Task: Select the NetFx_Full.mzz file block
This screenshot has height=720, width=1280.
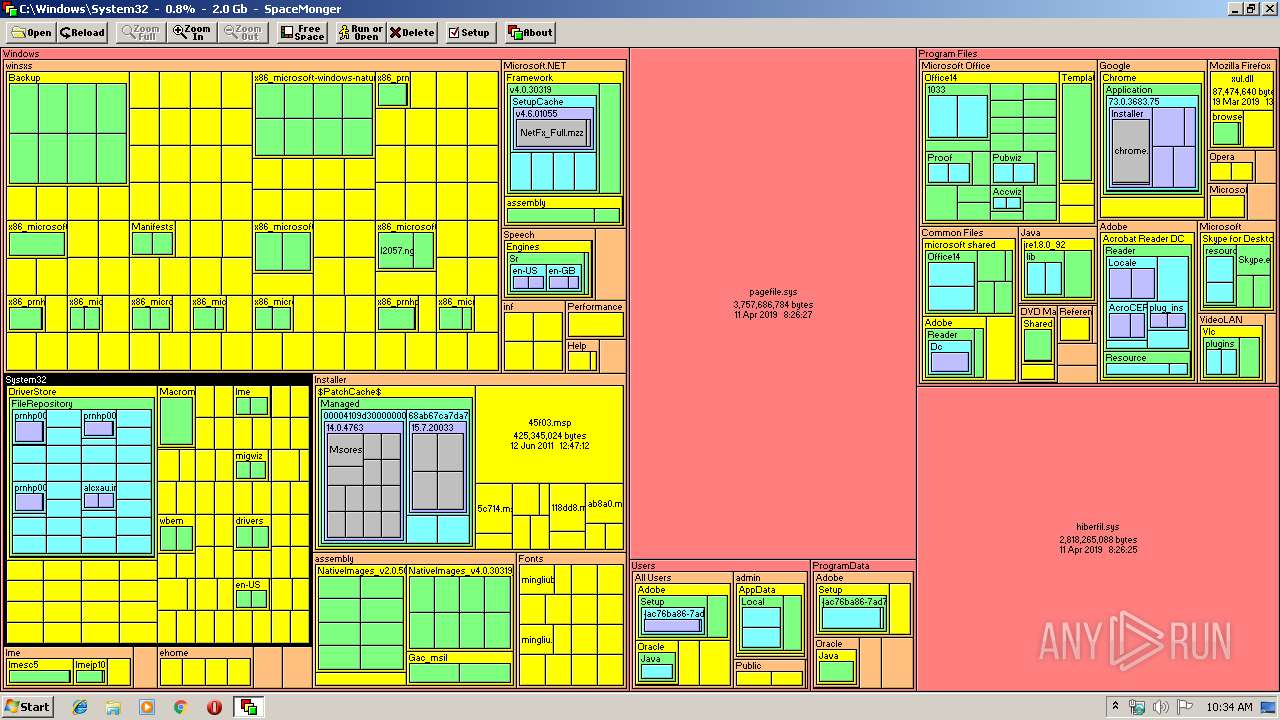Action: click(x=551, y=133)
